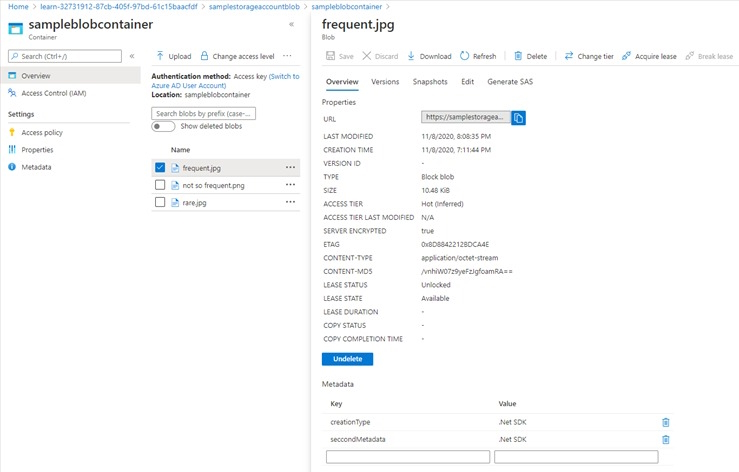Click the Delete trash icon in blob toolbar
Image resolution: width=739 pixels, height=472 pixels.
coord(518,56)
